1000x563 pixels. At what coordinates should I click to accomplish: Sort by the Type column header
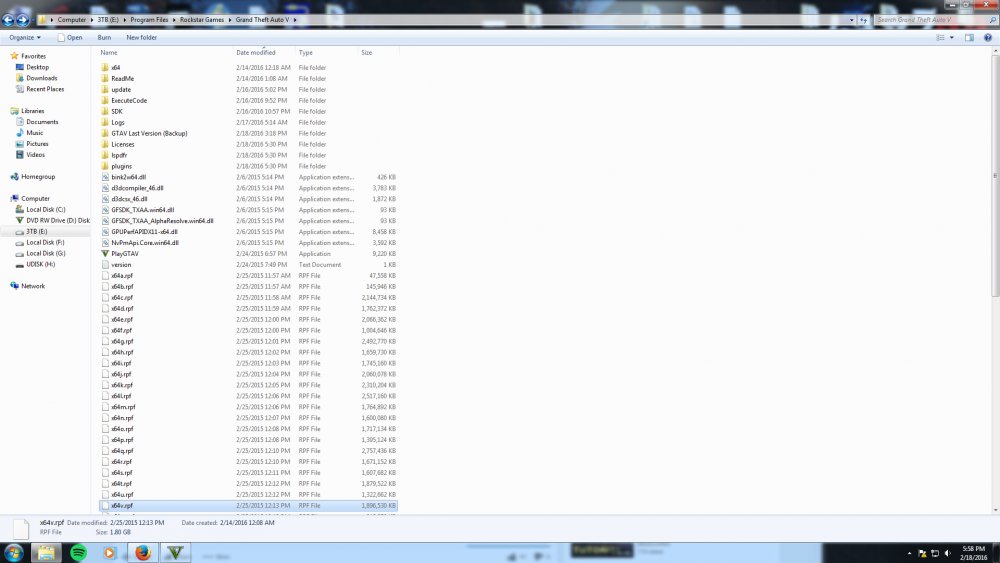[305, 52]
